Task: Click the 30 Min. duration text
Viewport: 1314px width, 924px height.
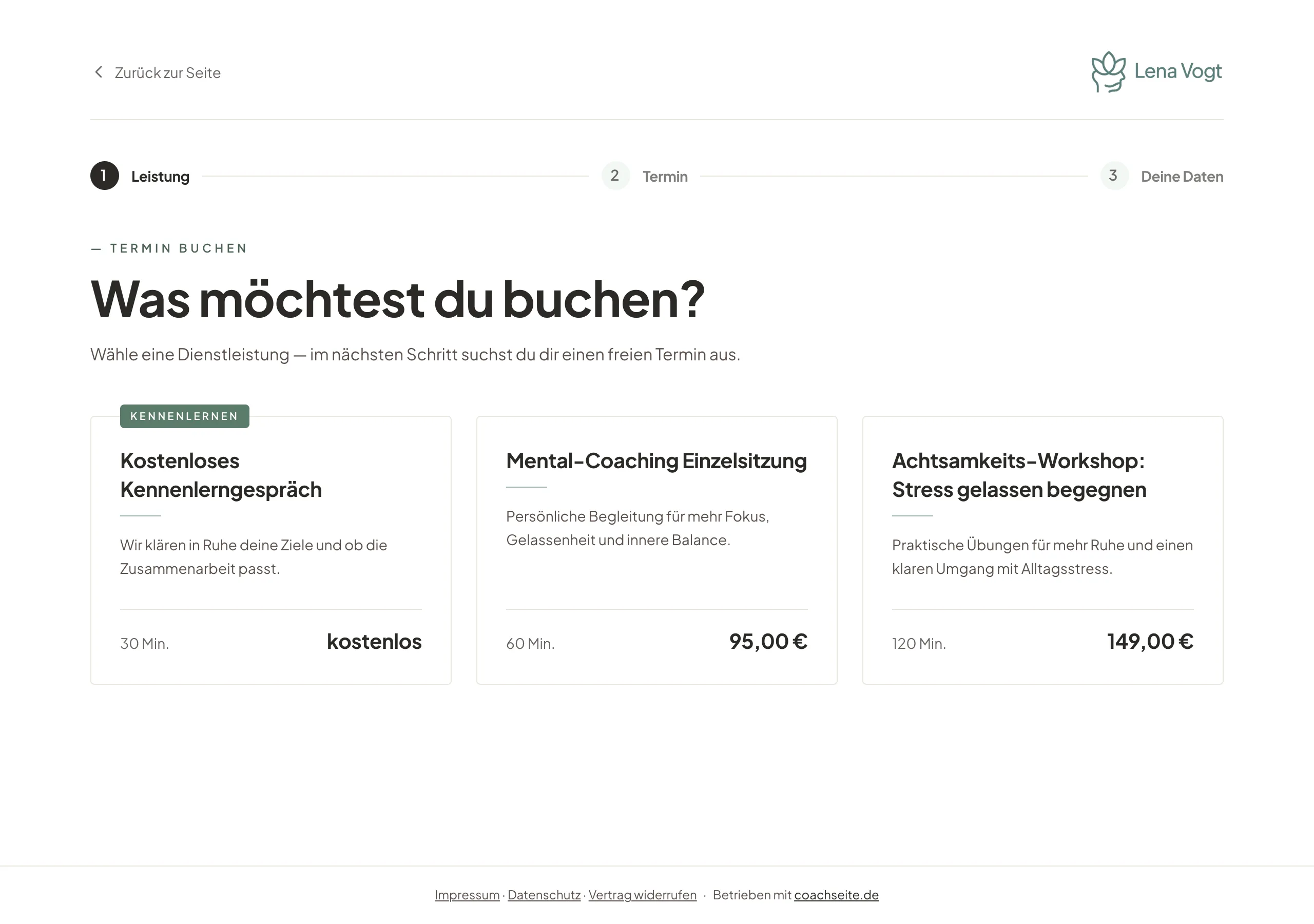Action: point(144,644)
